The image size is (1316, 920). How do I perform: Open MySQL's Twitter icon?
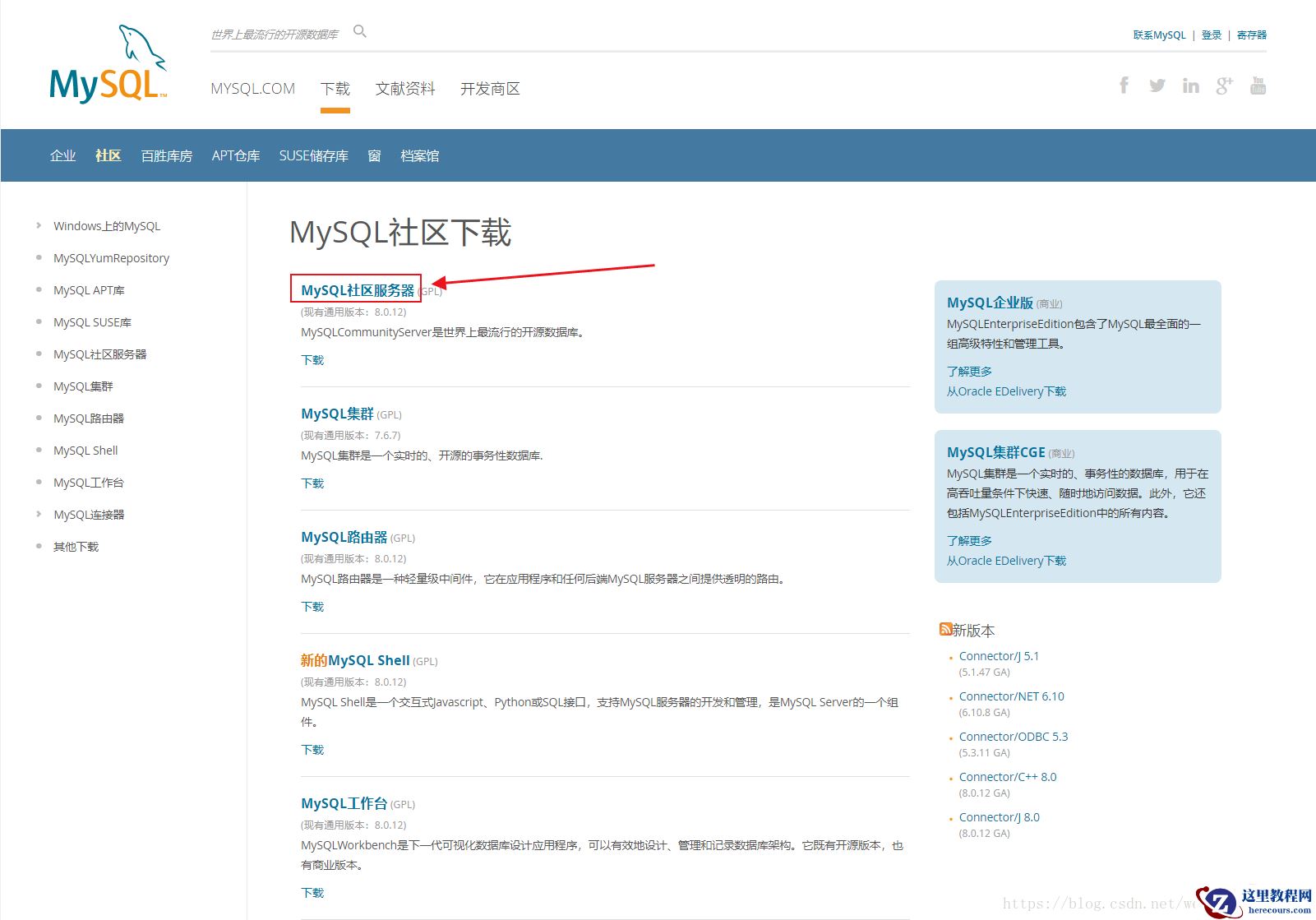point(1157,85)
